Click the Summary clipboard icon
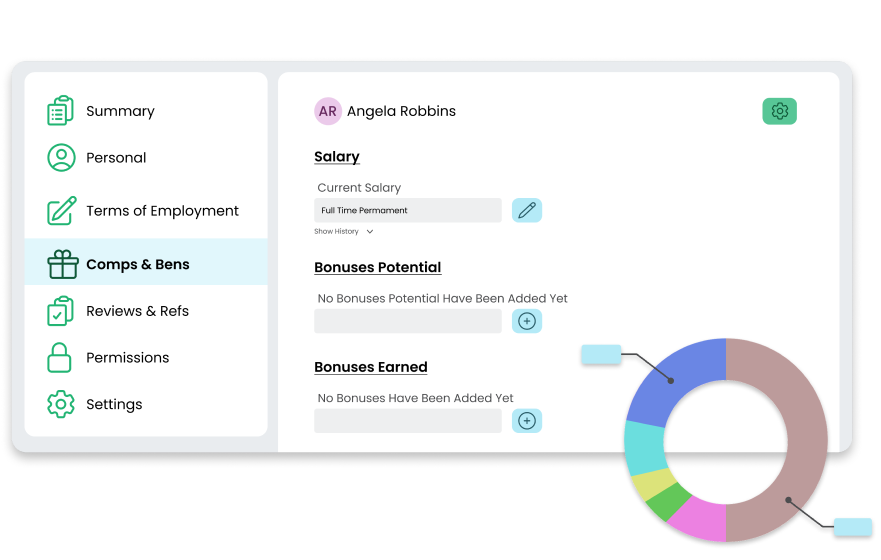This screenshot has width=881, height=560. click(x=61, y=111)
